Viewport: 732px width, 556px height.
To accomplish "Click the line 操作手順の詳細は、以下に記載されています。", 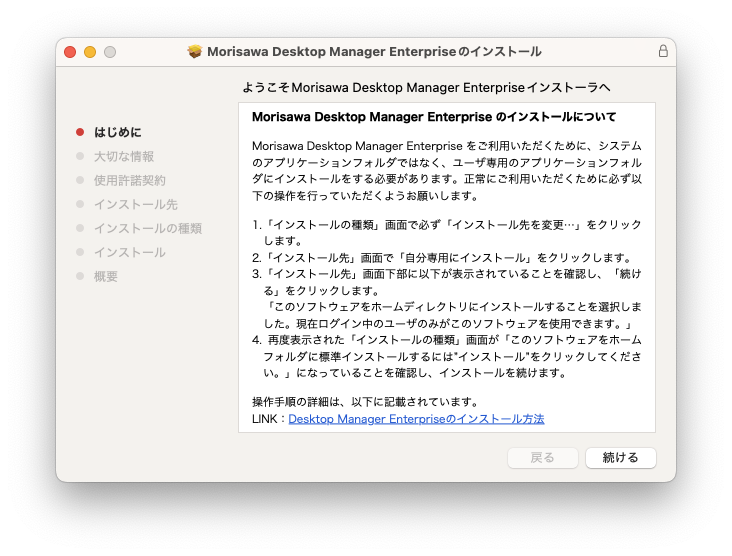I will 365,402.
